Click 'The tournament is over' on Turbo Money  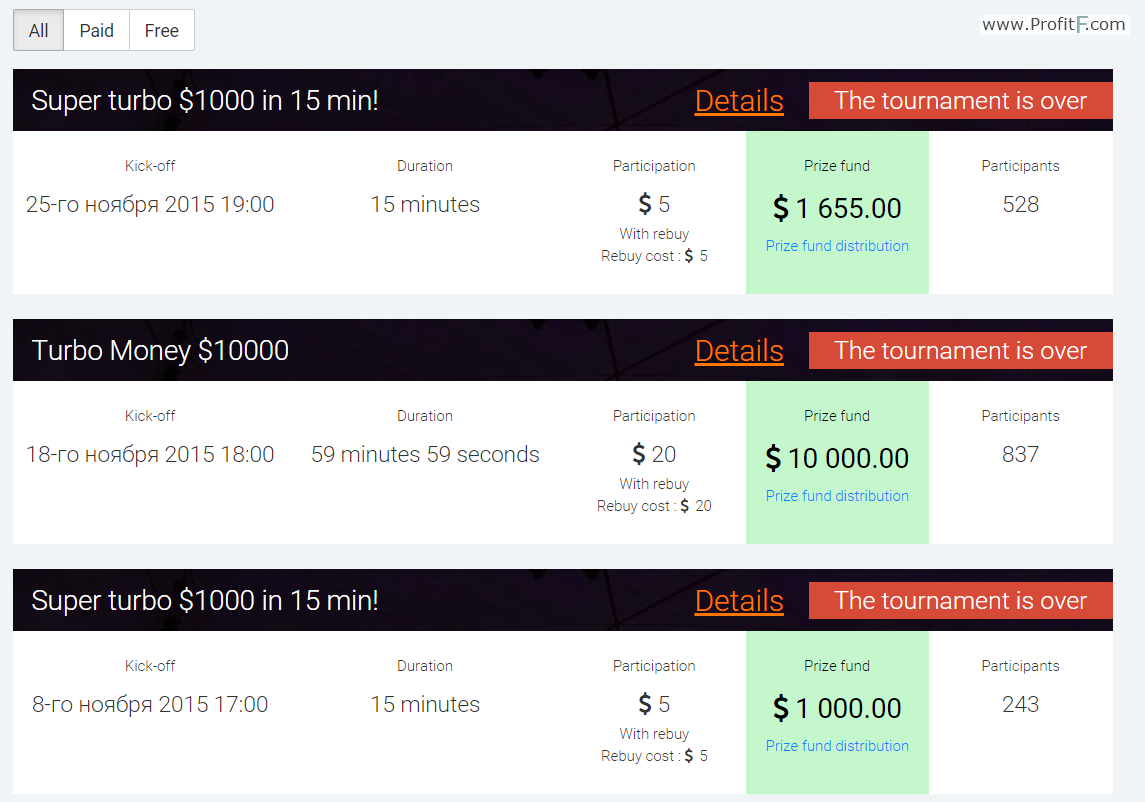960,350
